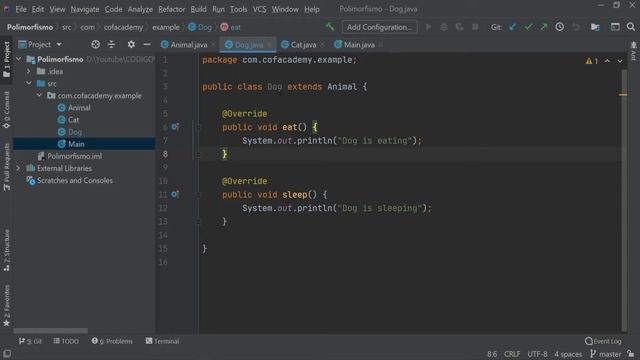The height and width of the screenshot is (360, 640).
Task: Toggle the Favorites tool window side tab
Action: click(7, 305)
